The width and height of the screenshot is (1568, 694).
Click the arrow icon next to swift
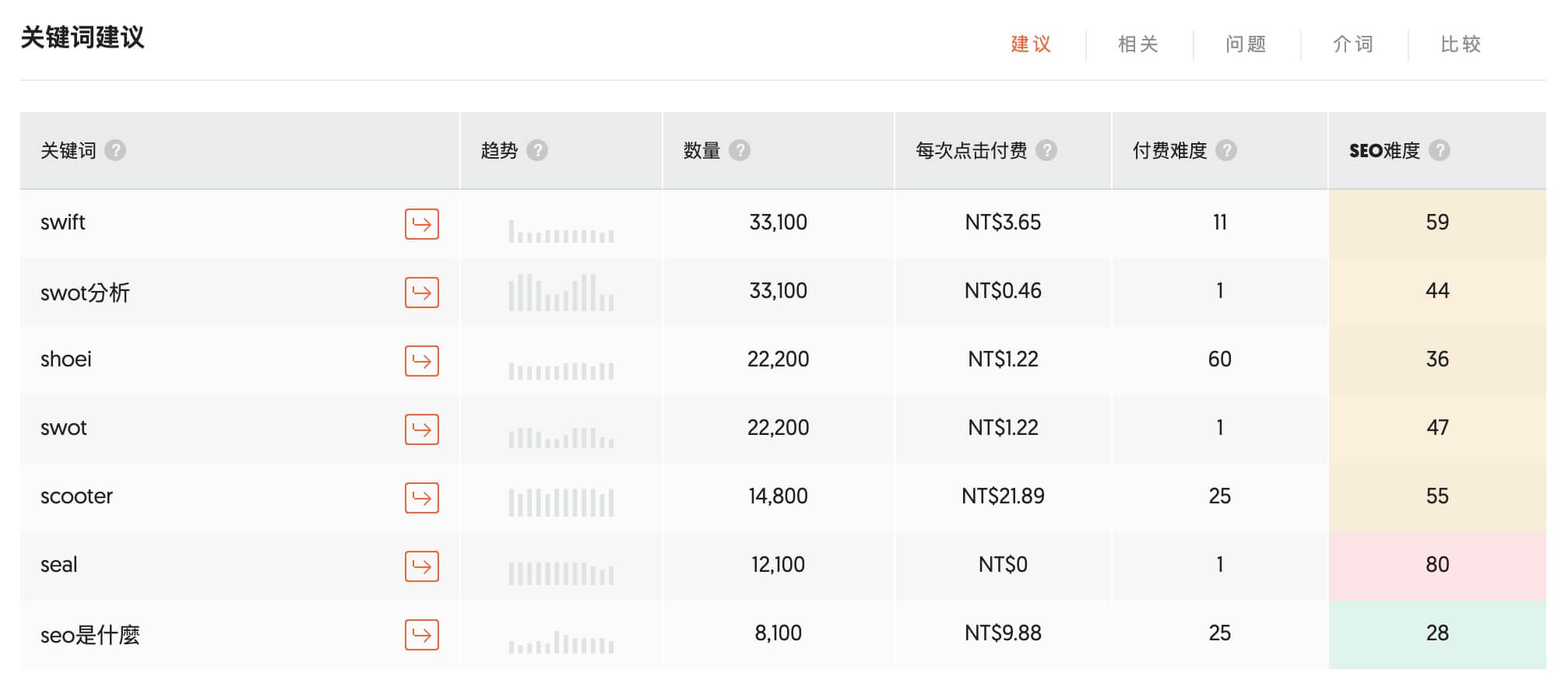coord(421,224)
